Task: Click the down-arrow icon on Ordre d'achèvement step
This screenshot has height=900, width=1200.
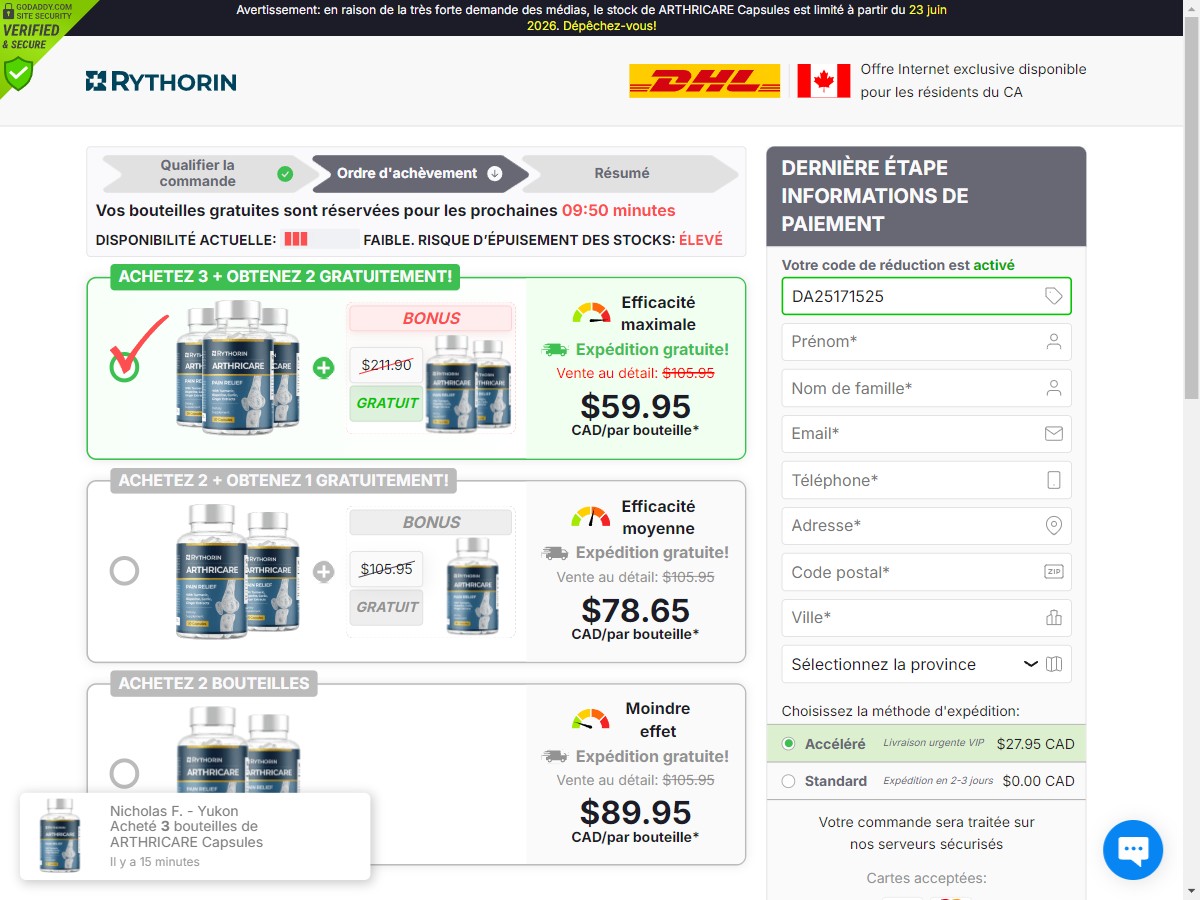Action: pyautogui.click(x=494, y=174)
